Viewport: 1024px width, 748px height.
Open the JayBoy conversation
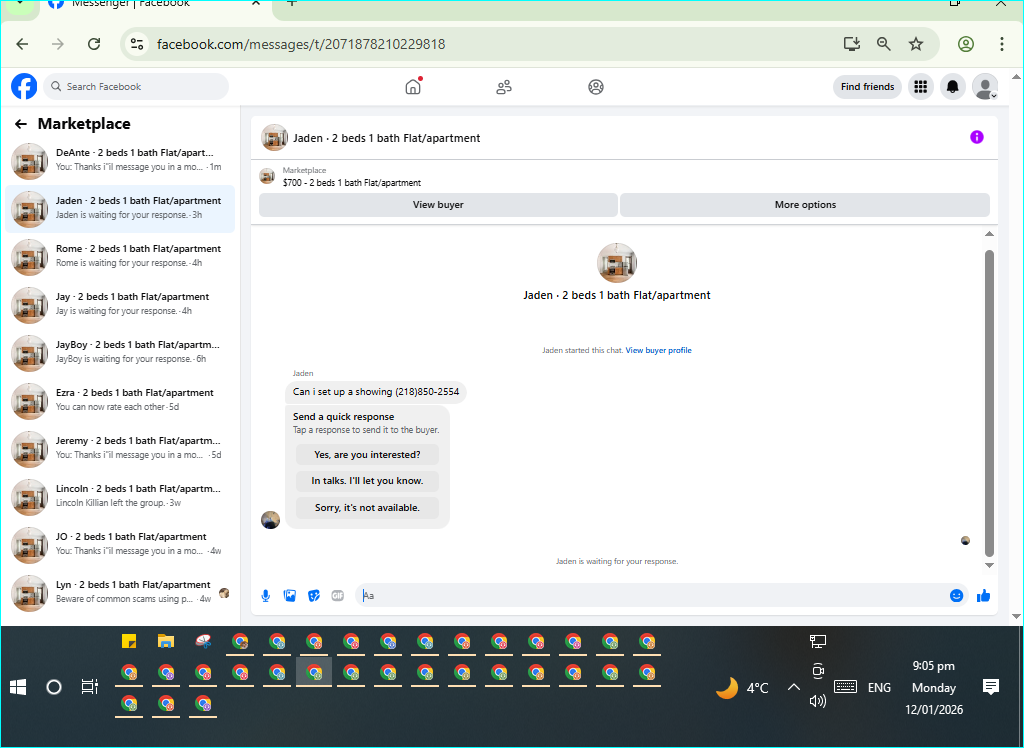pyautogui.click(x=120, y=353)
